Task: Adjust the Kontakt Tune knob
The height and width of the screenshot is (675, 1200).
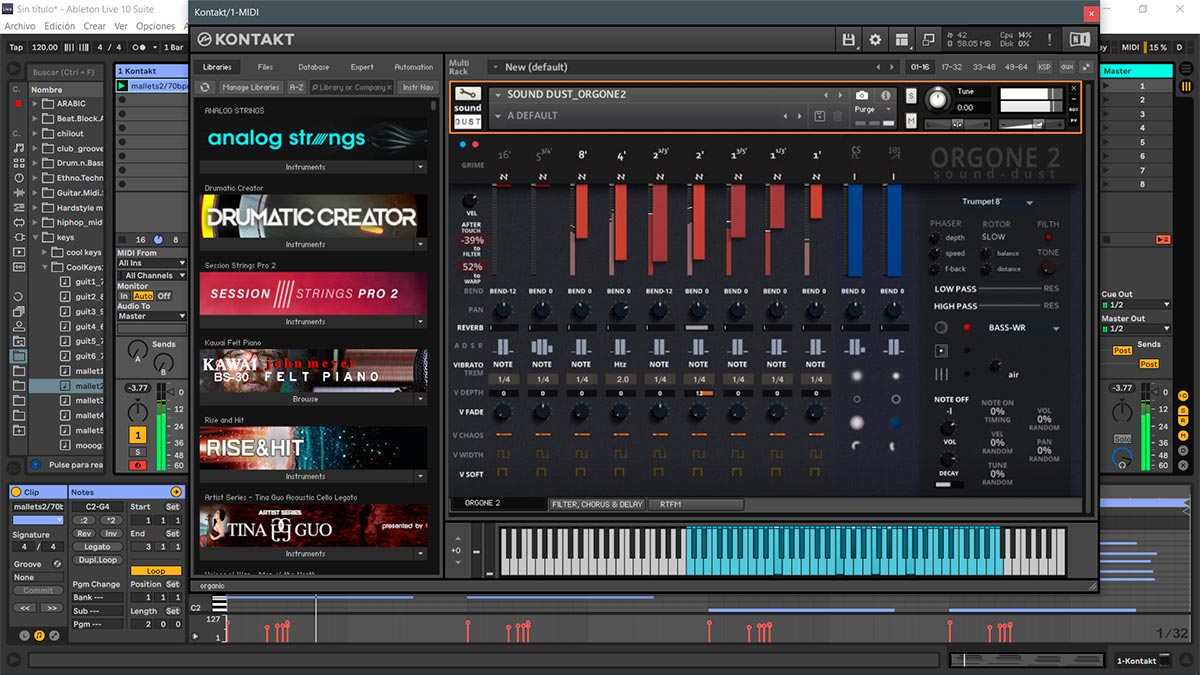Action: pos(937,98)
